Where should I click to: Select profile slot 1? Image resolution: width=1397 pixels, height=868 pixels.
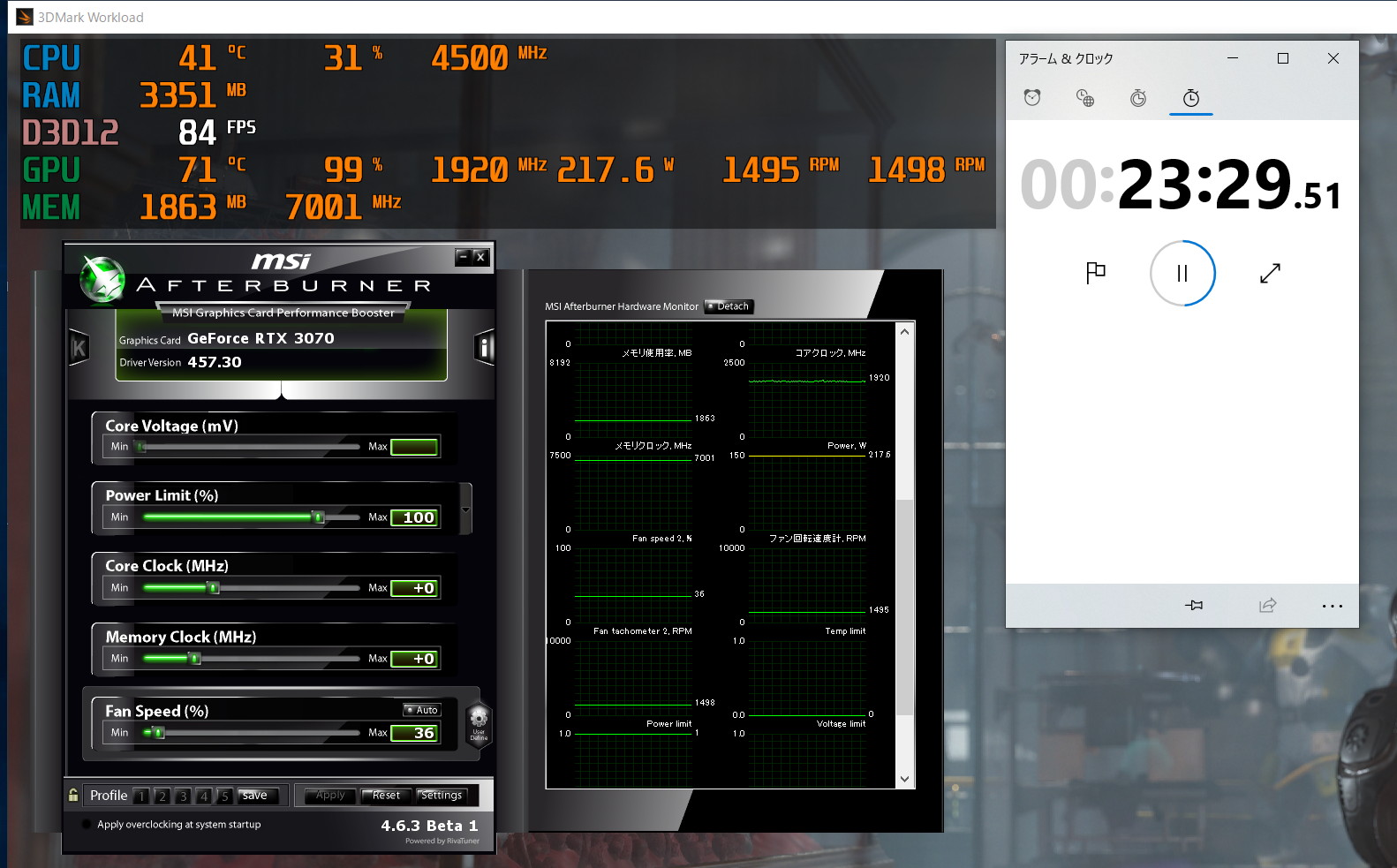point(141,796)
